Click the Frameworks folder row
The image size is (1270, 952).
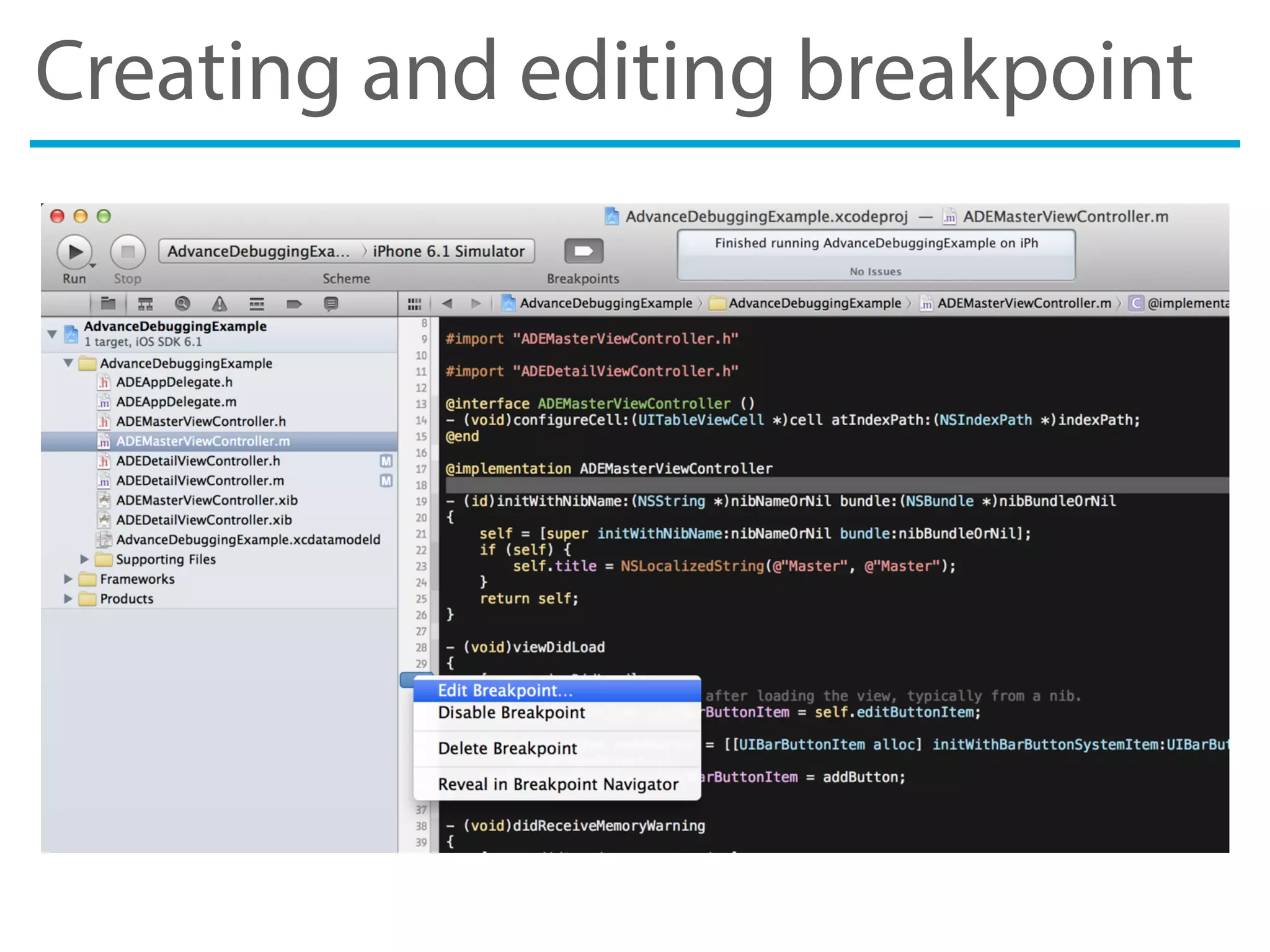[x=220, y=579]
